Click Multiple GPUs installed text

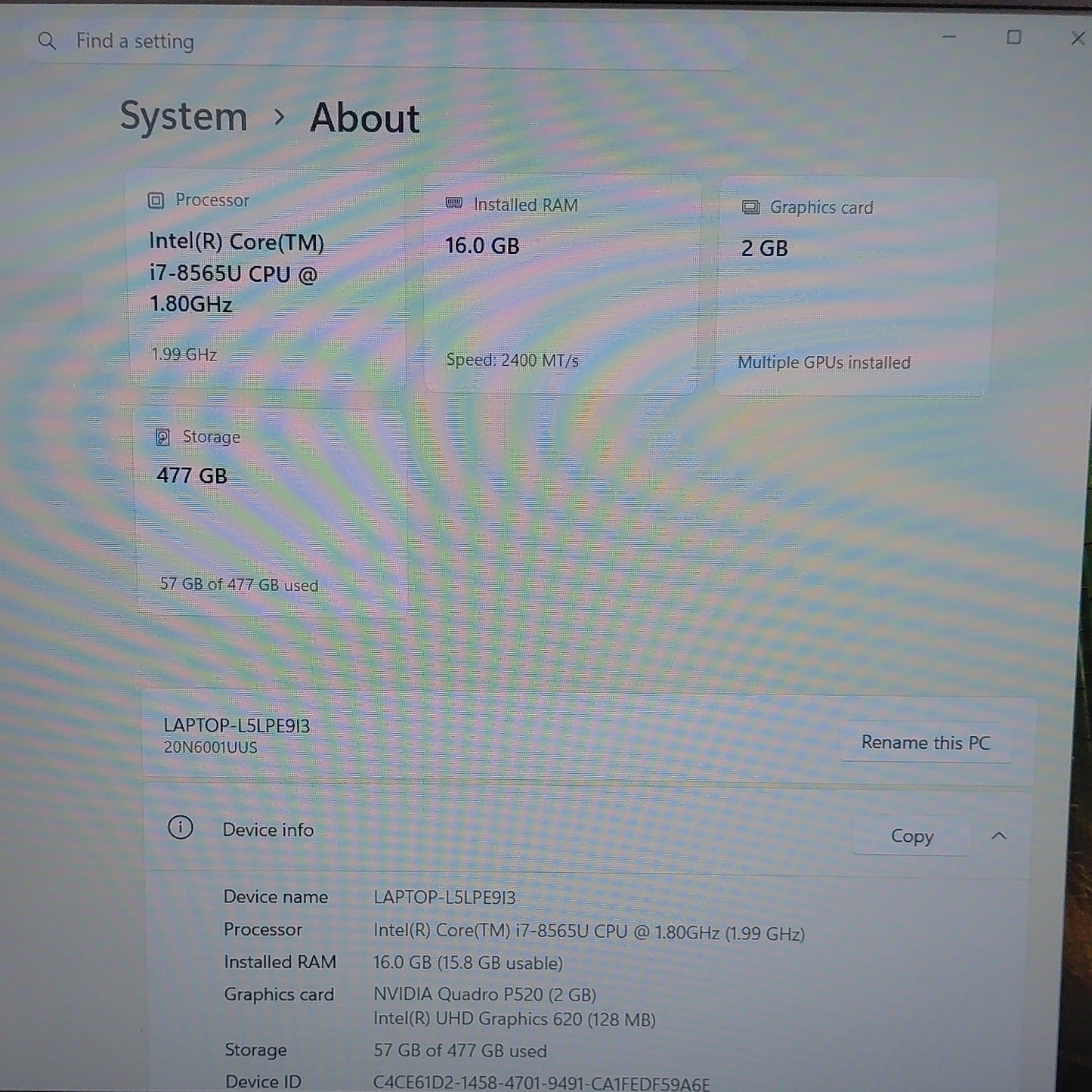824,363
